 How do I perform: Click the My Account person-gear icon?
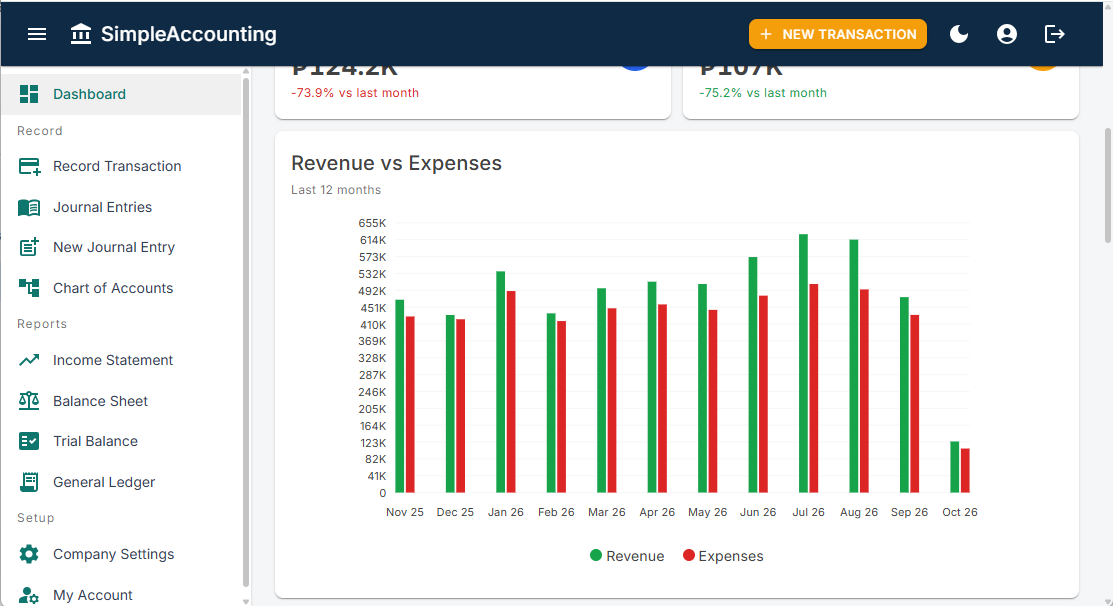[x=29, y=595]
